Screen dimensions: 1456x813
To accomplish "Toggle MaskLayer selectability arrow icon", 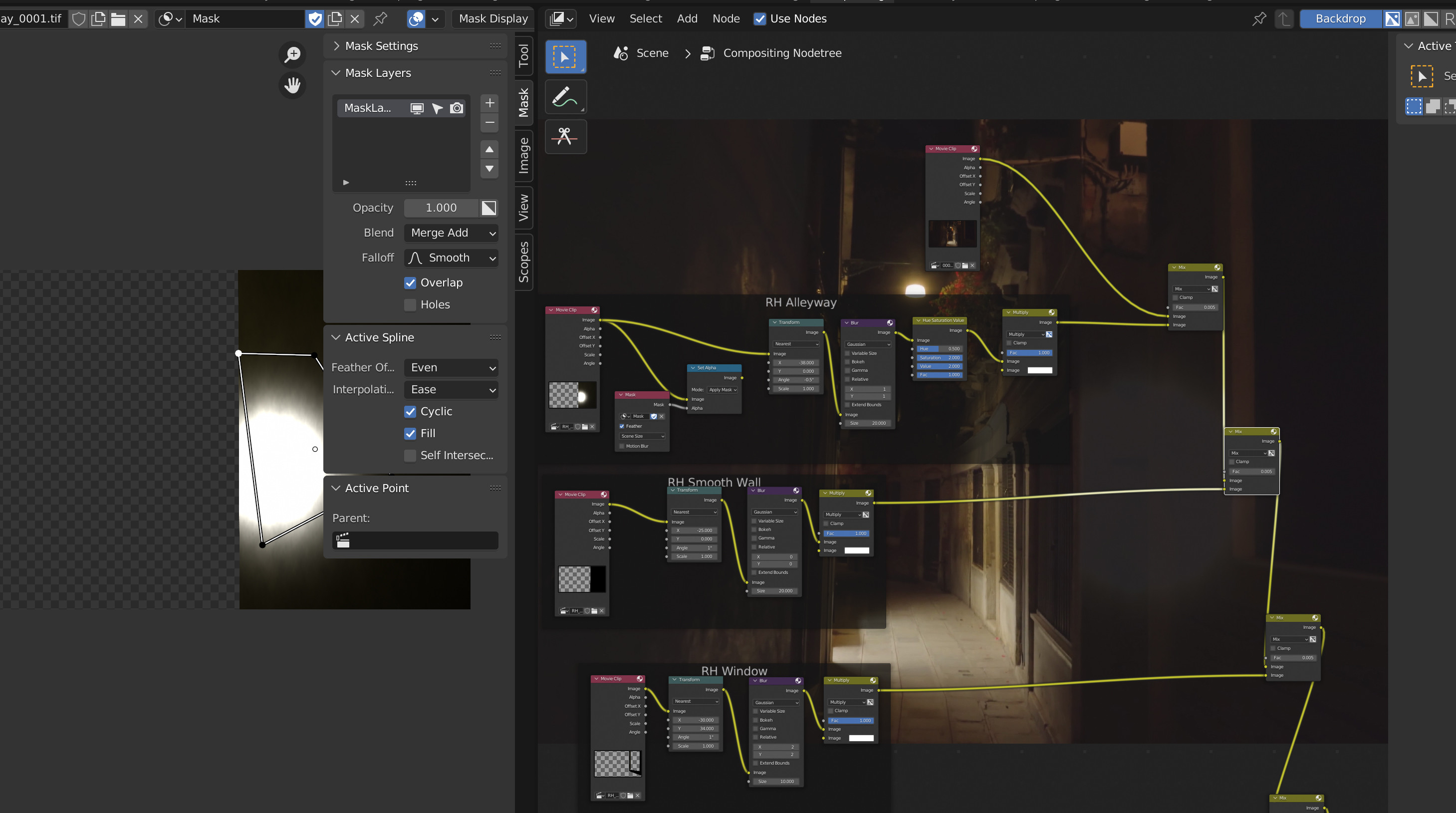I will pyautogui.click(x=437, y=108).
